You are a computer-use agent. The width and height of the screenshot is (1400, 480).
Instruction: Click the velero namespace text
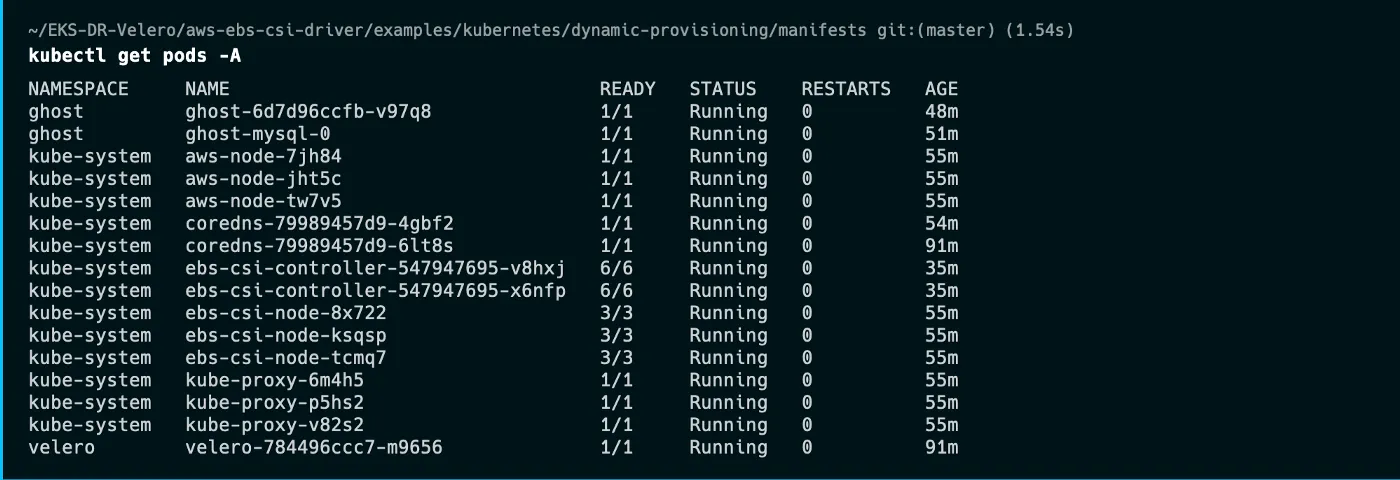pyautogui.click(x=61, y=447)
